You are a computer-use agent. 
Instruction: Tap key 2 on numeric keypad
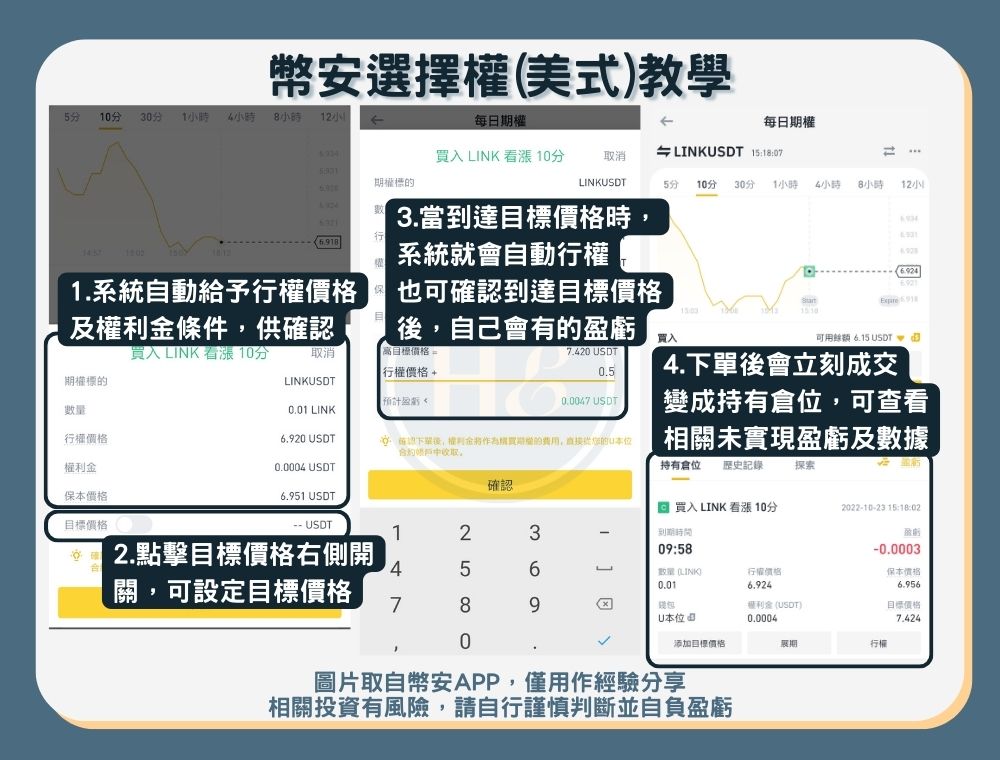click(466, 532)
